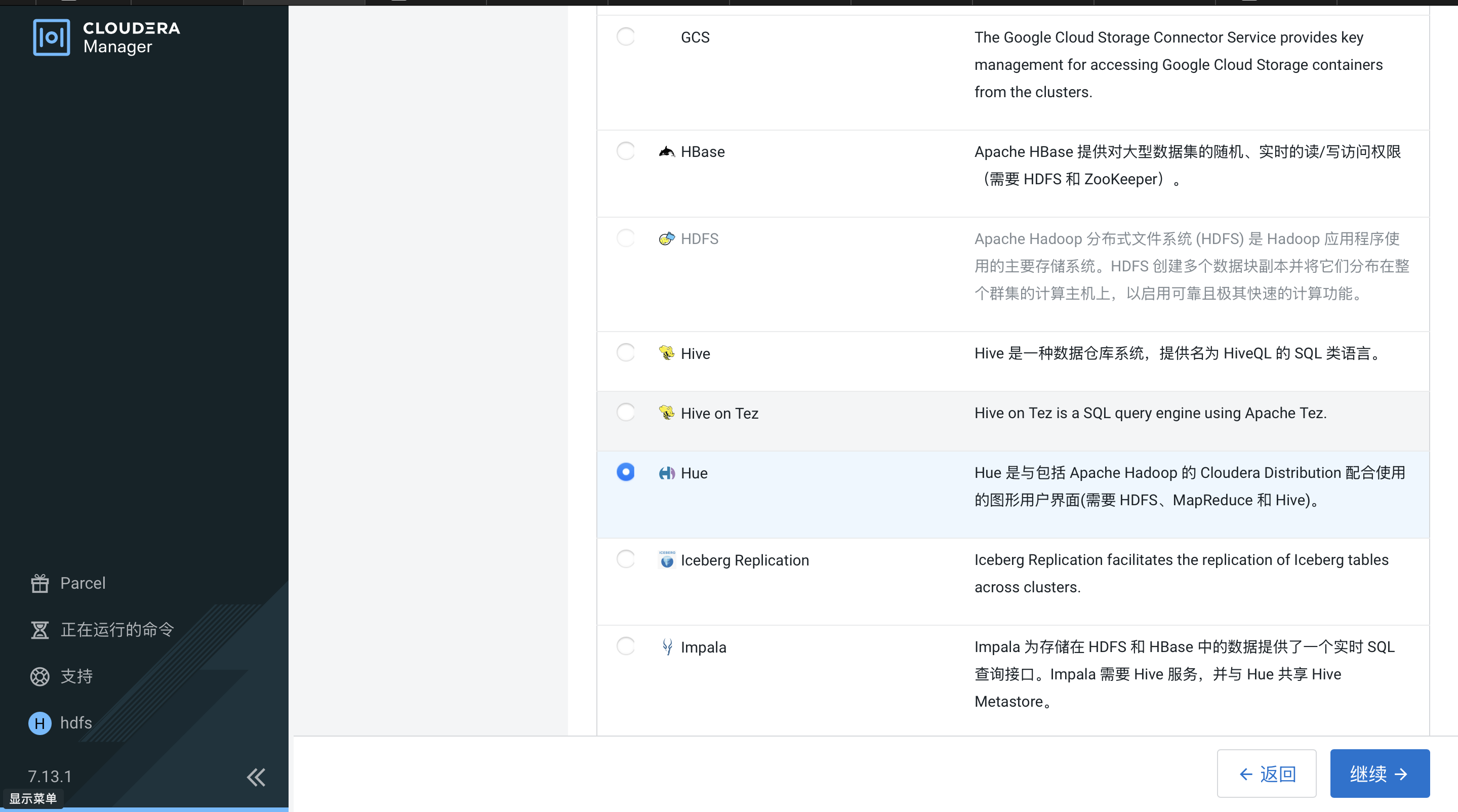Choose the Iceberg Replication radio button
The height and width of the screenshot is (812, 1458).
click(625, 559)
